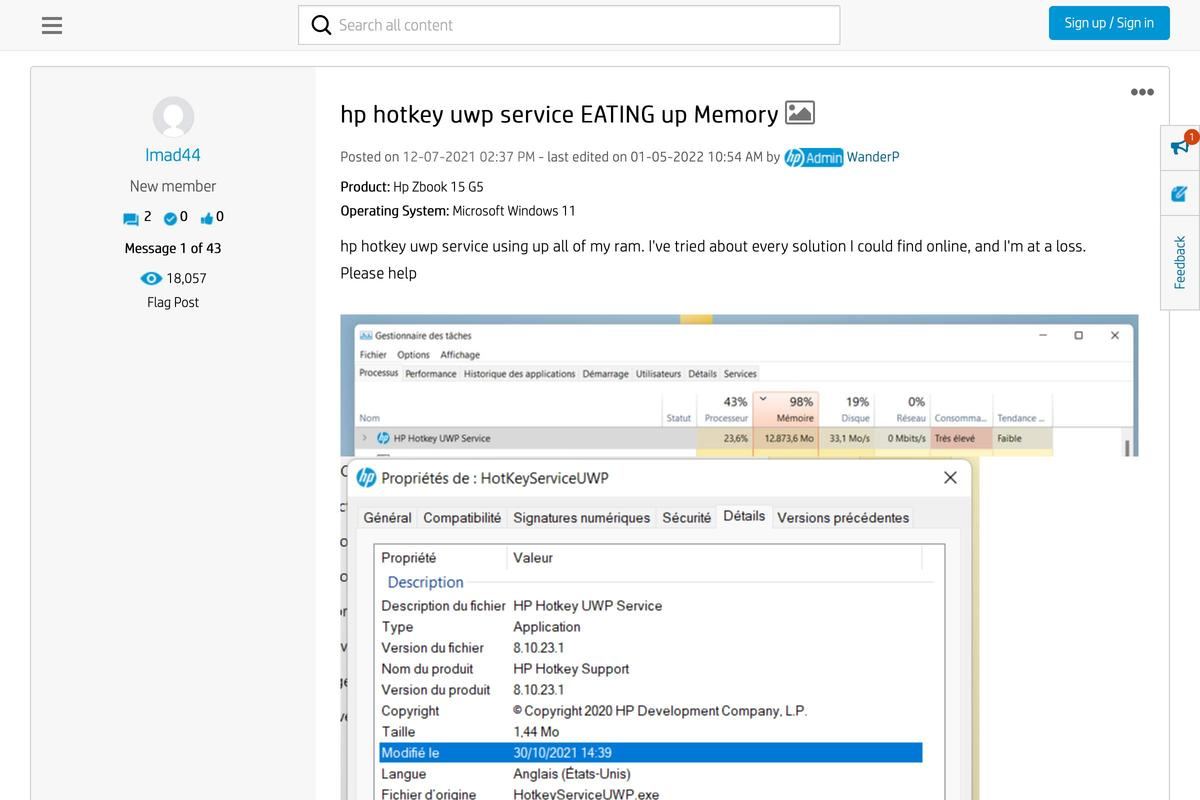Select the Utilisateurs tab
The image size is (1200, 800).
pos(658,374)
